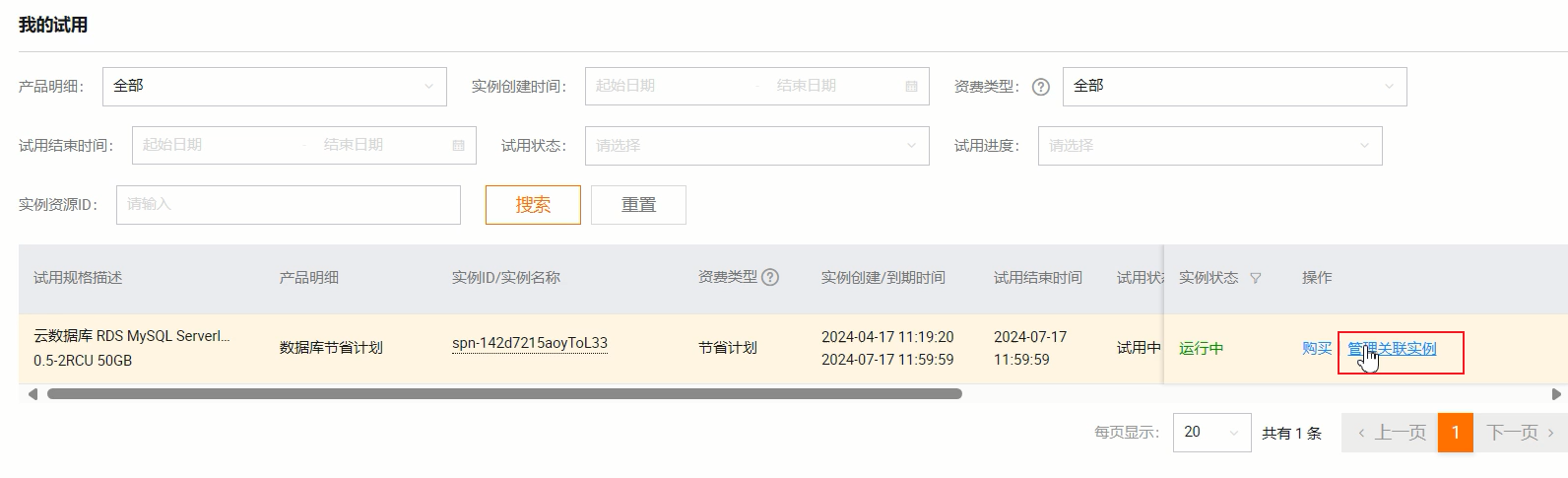This screenshot has width=1568, height=478.
Task: Expand the 试用进度 dropdown
Action: coord(1209,146)
